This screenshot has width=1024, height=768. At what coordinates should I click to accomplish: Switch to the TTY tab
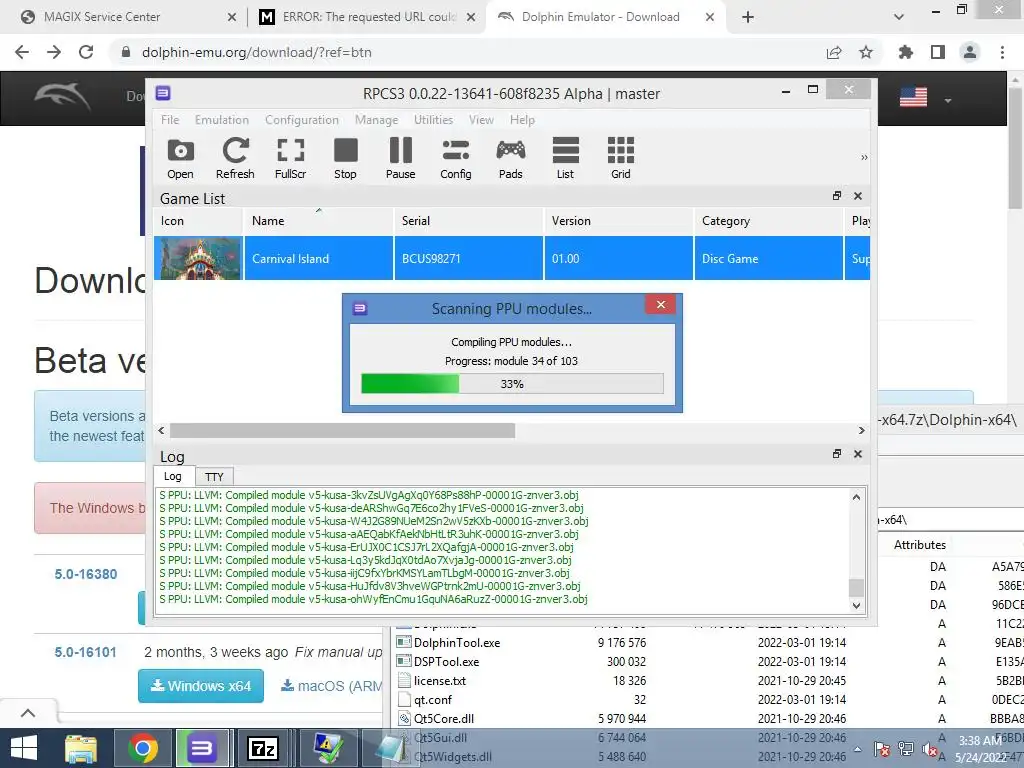point(214,477)
